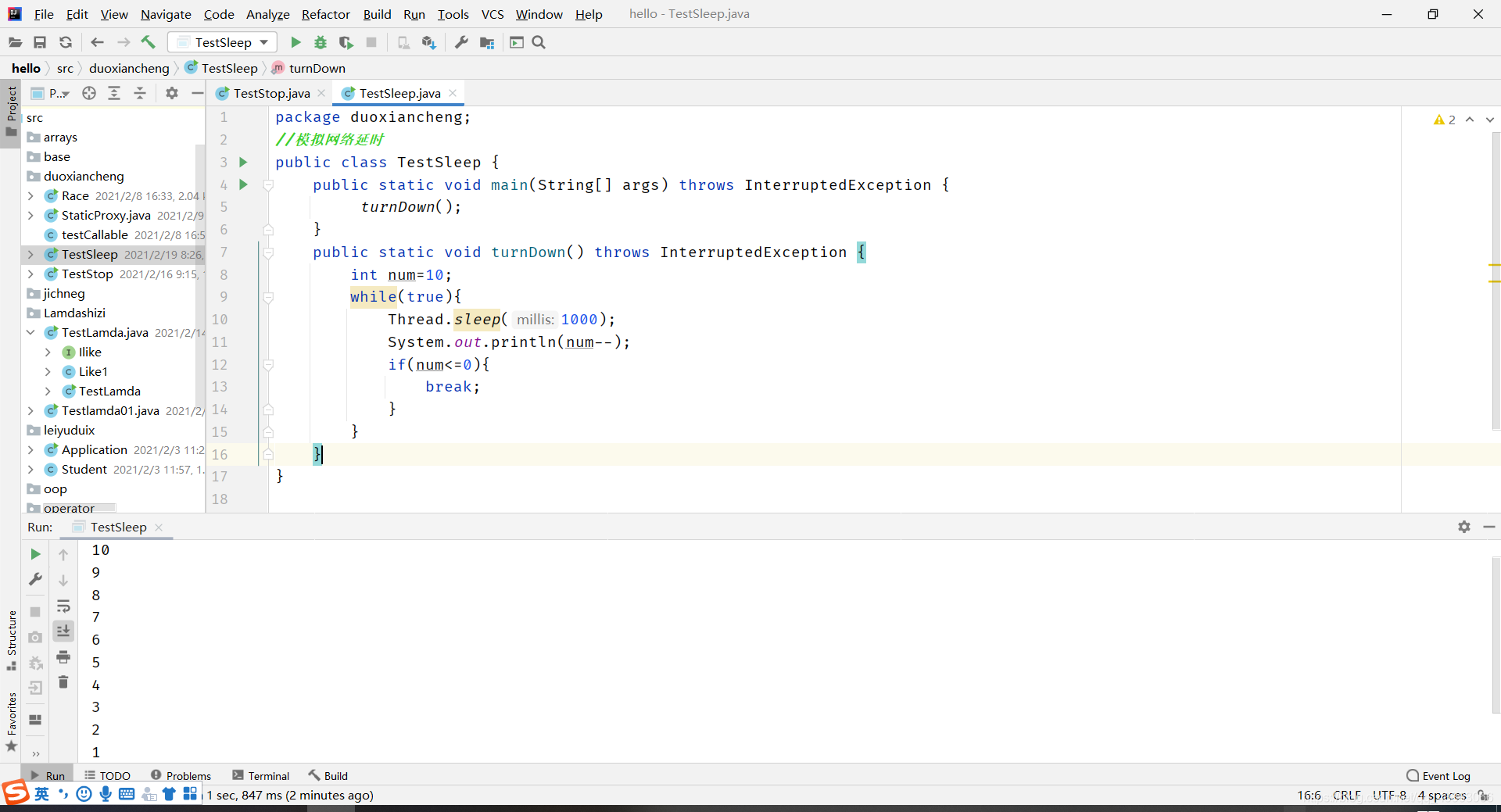
Task: Click the Synchronize/Reload icon in toolbar
Action: [x=66, y=42]
